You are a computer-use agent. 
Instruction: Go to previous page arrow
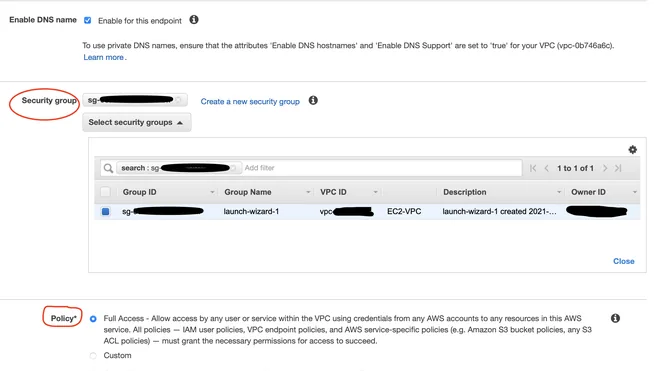tap(546, 168)
